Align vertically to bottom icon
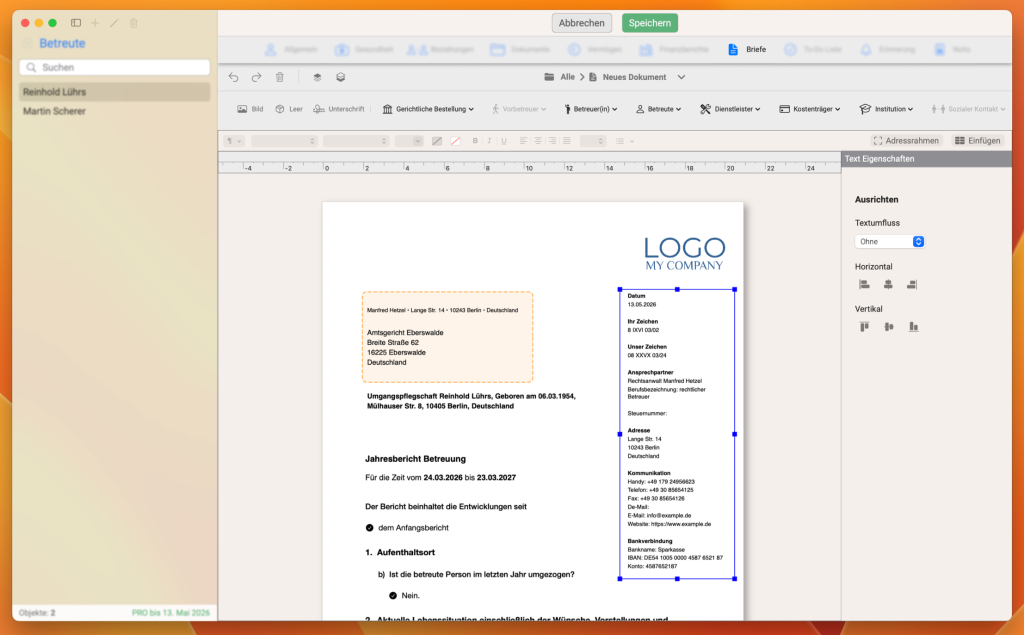The width and height of the screenshot is (1024, 635). pos(914,327)
